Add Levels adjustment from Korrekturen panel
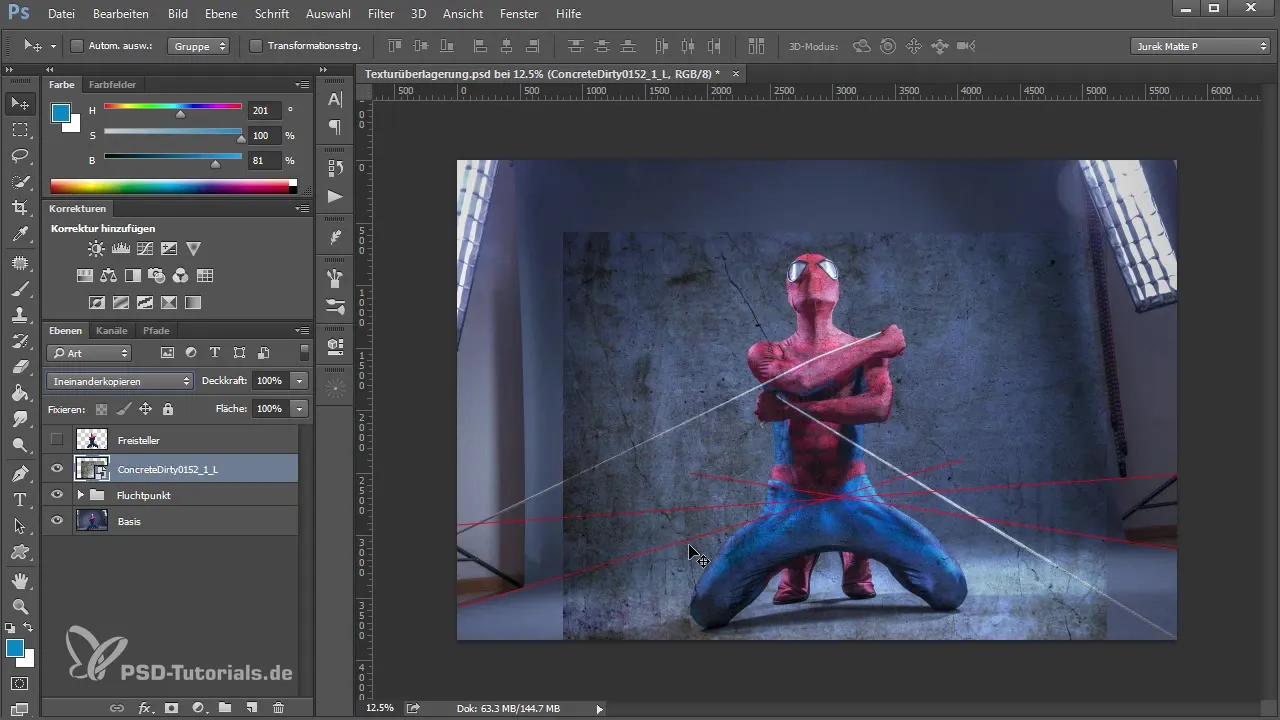 click(120, 248)
